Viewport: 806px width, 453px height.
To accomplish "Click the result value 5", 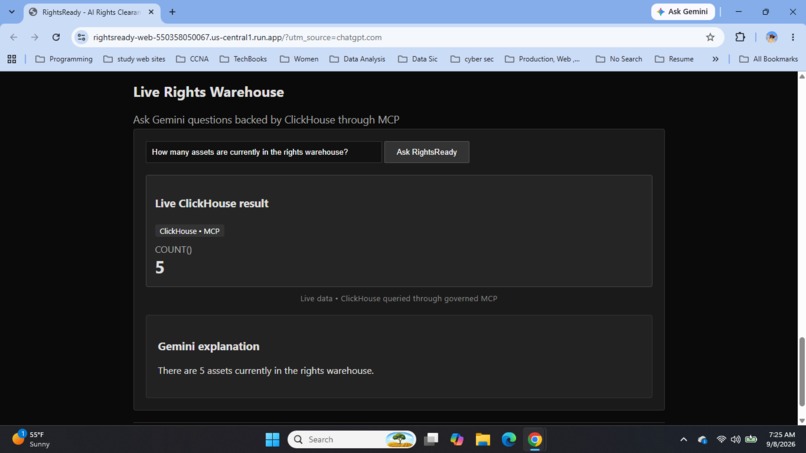I will [160, 268].
